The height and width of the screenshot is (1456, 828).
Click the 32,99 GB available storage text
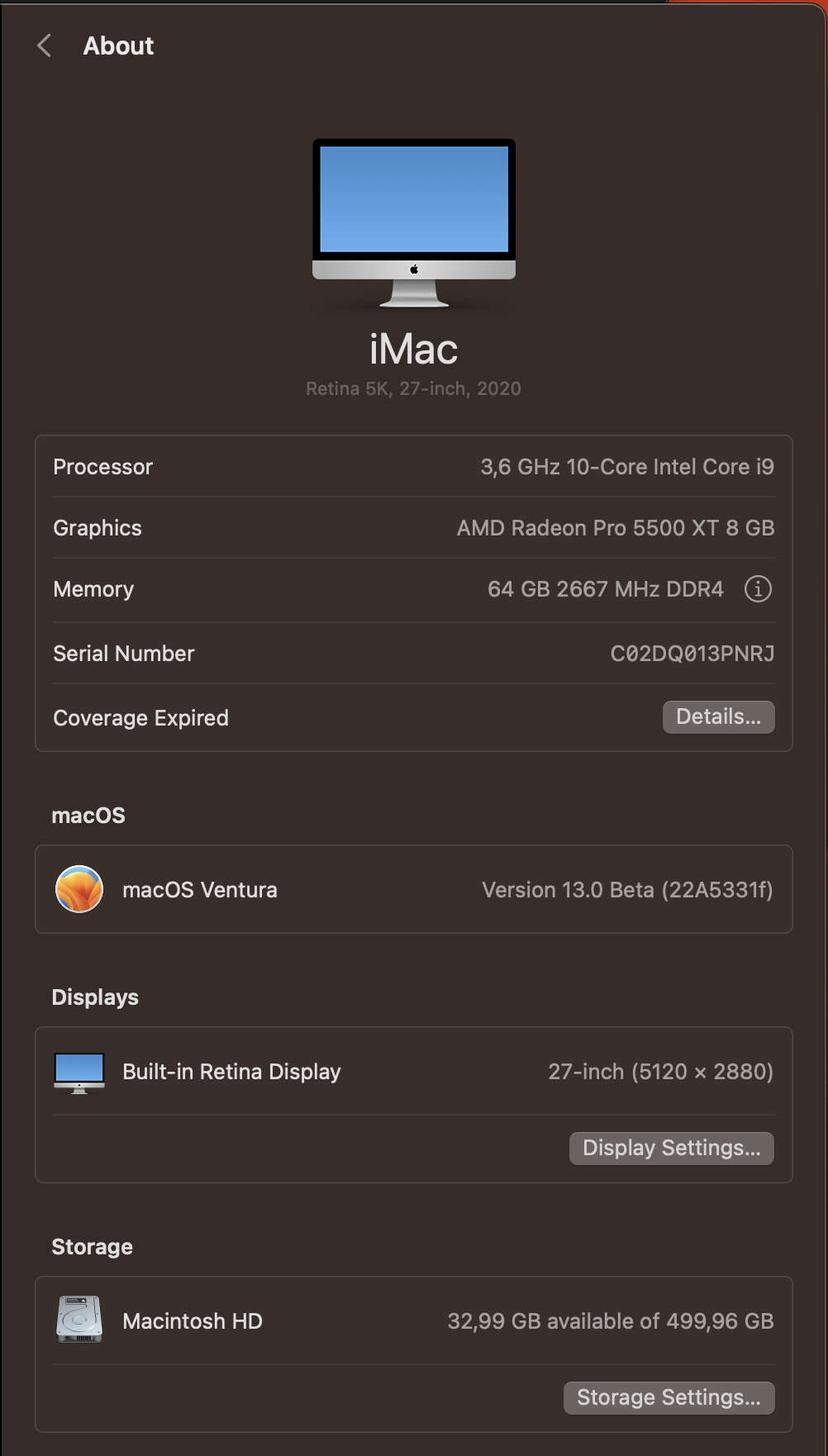611,1321
